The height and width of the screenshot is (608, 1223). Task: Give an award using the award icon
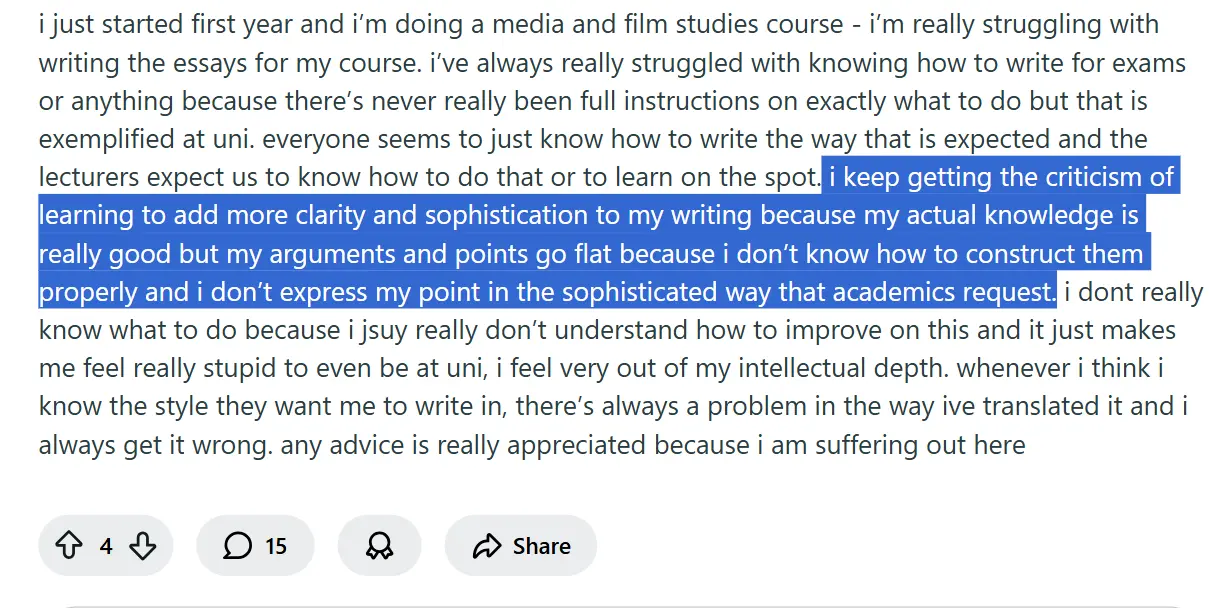tap(380, 546)
